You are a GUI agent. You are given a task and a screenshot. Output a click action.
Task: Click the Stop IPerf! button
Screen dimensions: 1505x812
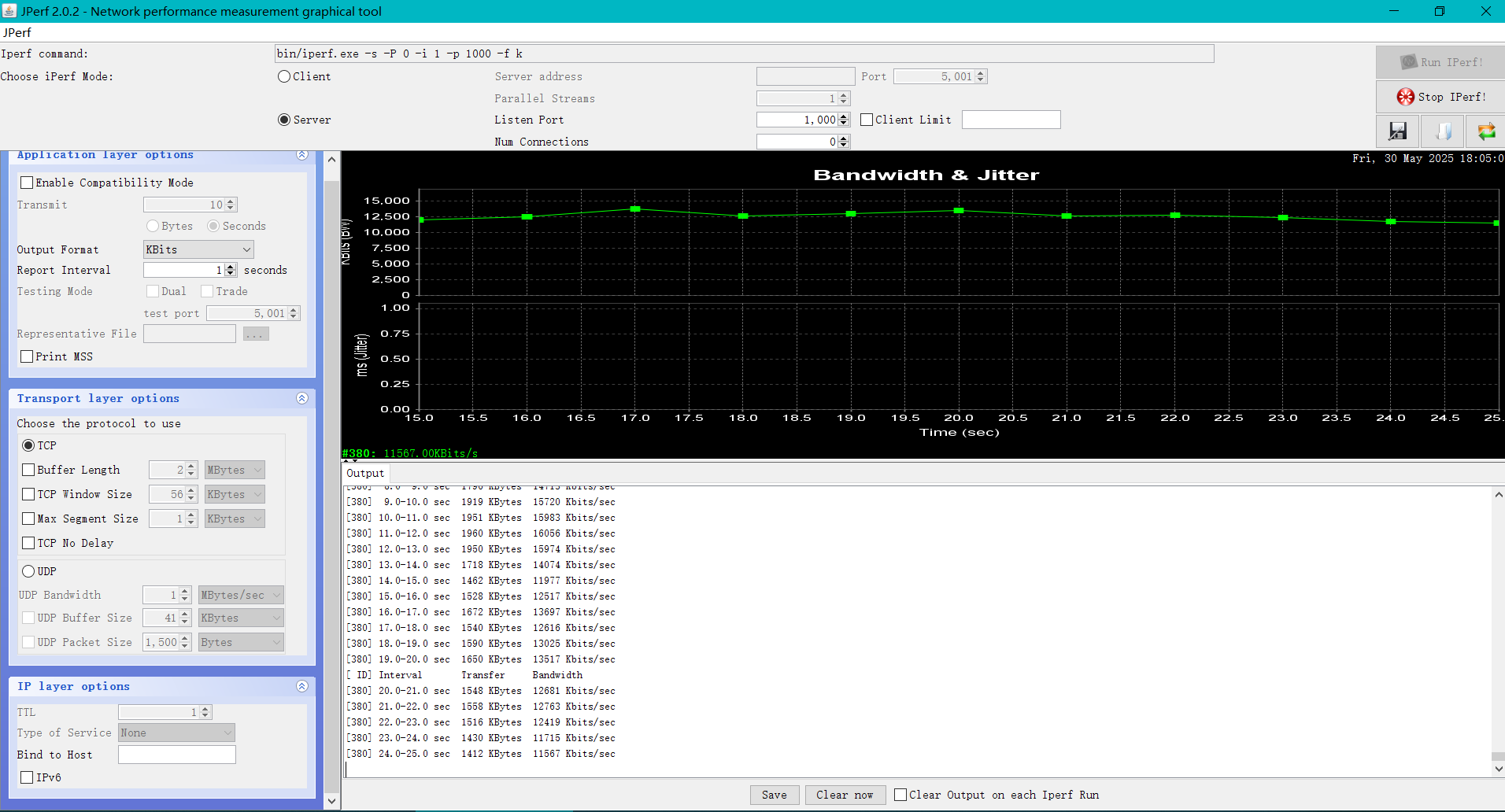(x=1441, y=97)
